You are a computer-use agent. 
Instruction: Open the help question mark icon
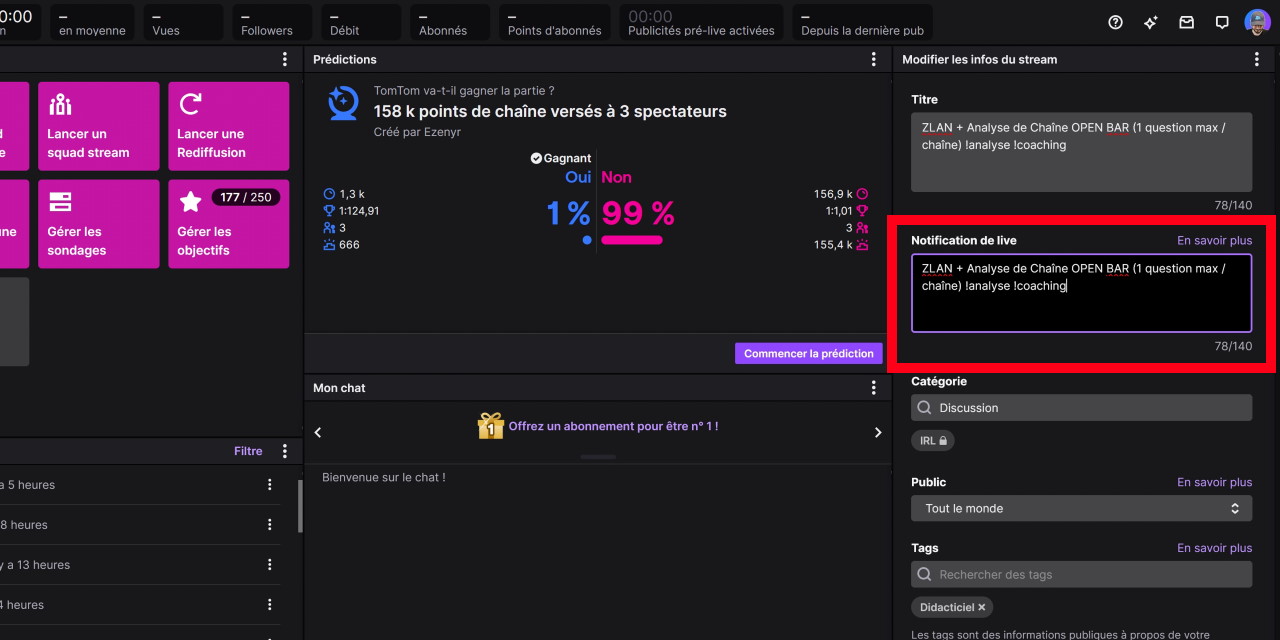[1116, 22]
